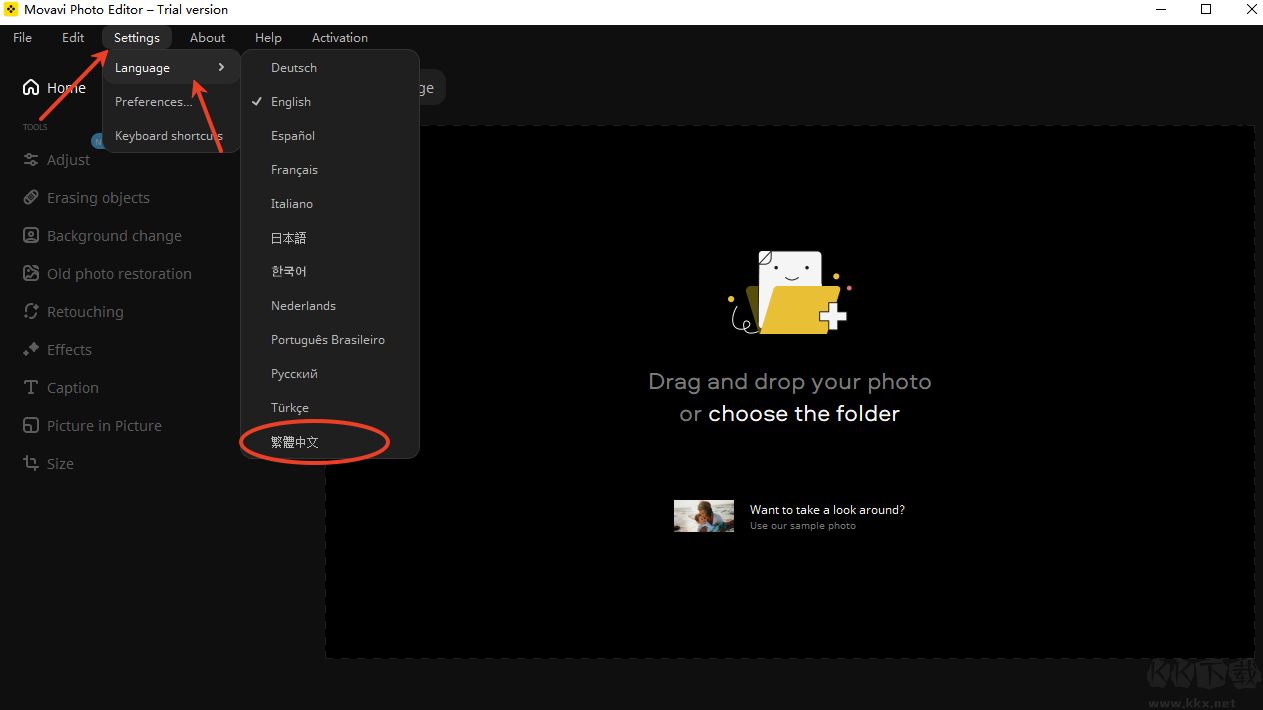Click Drag and drop your photo text
Viewport: 1263px width, 710px height.
coord(790,382)
